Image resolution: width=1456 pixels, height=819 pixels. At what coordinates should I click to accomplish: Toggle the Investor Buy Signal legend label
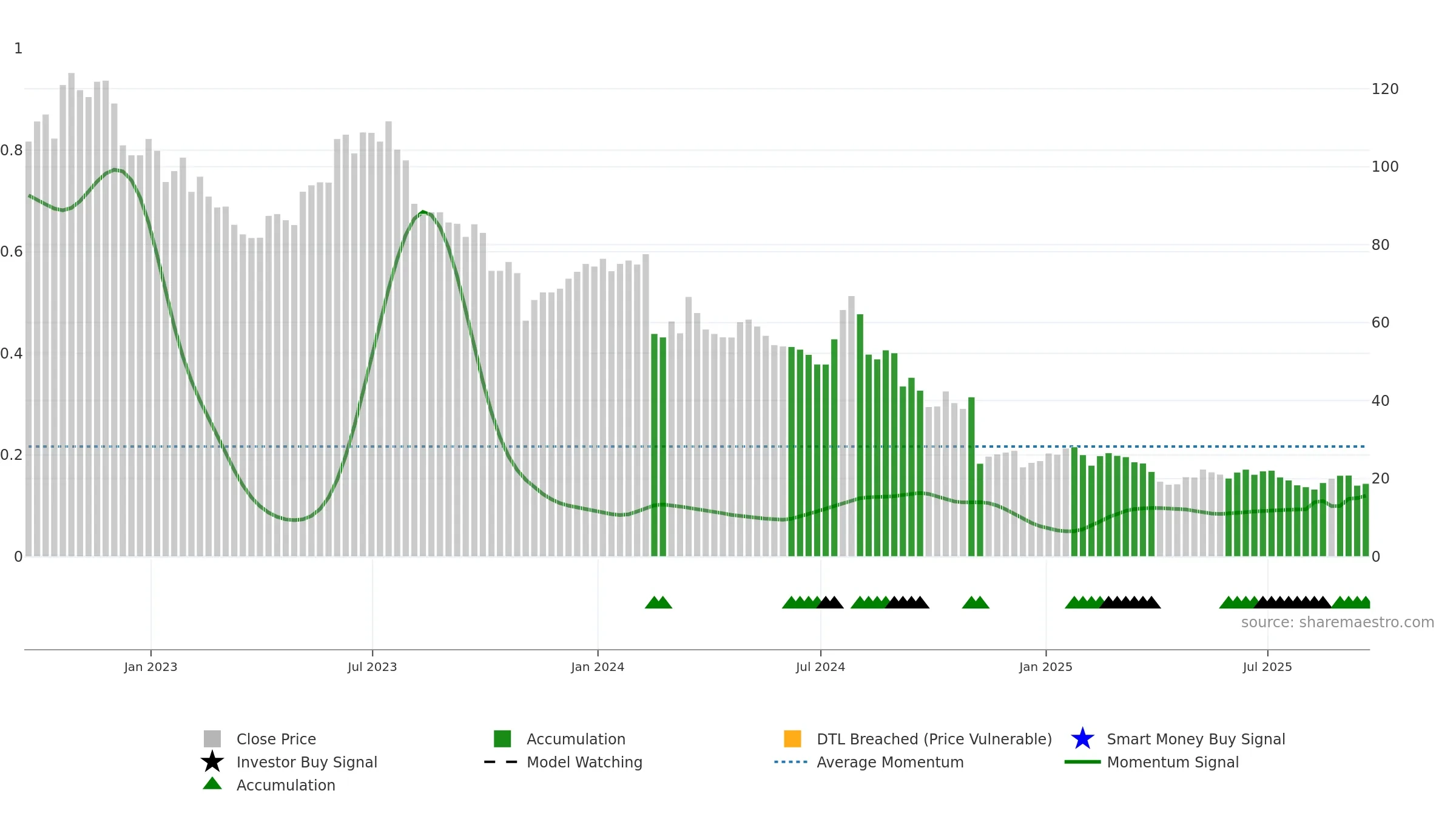[307, 762]
